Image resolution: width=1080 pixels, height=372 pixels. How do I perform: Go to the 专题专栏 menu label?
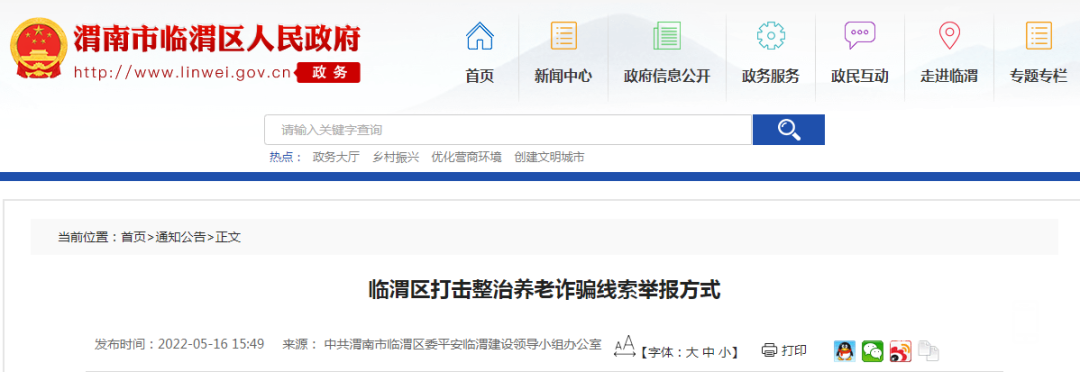(1039, 76)
